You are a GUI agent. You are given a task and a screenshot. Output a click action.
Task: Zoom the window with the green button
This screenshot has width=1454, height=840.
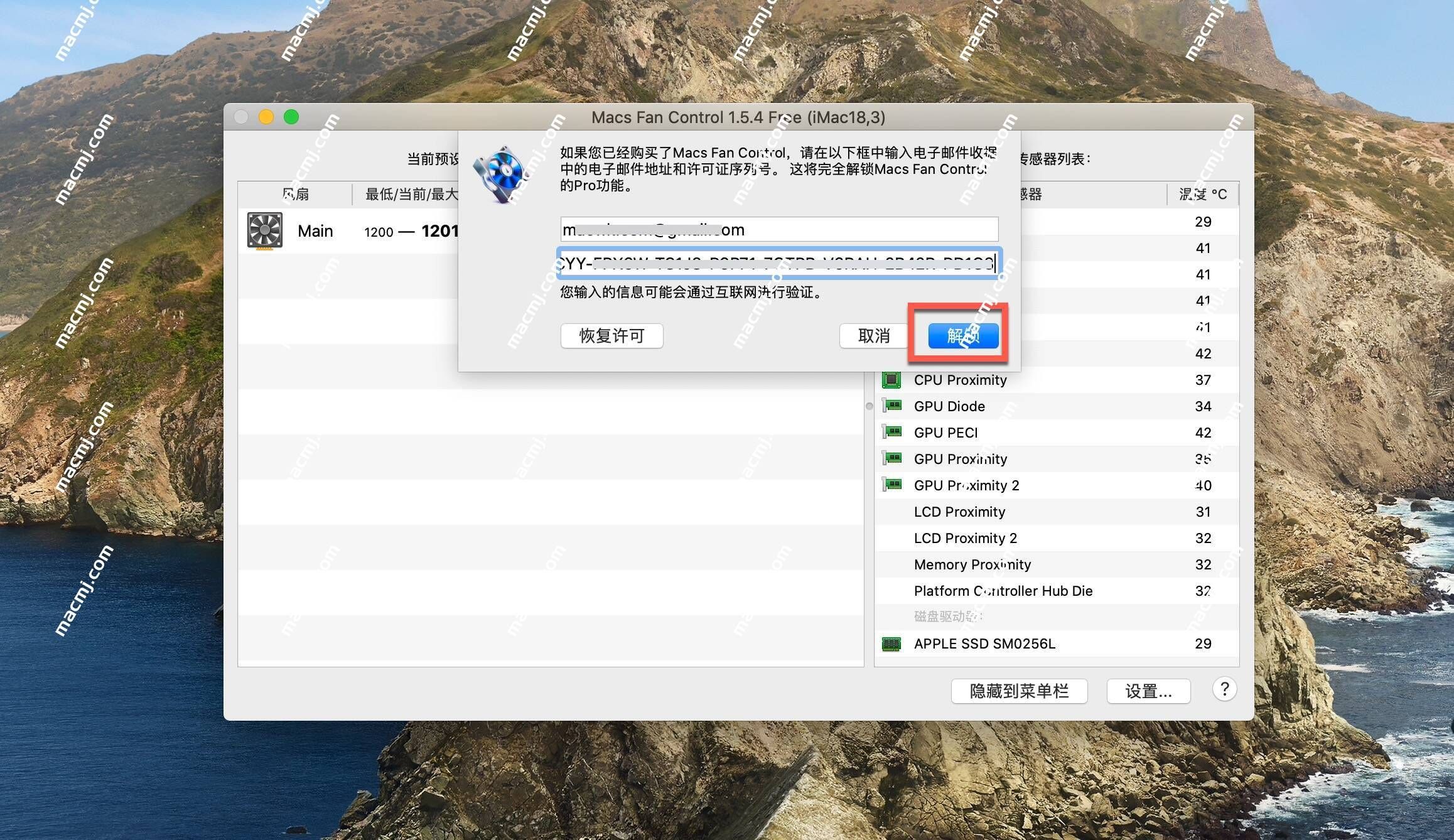[291, 117]
